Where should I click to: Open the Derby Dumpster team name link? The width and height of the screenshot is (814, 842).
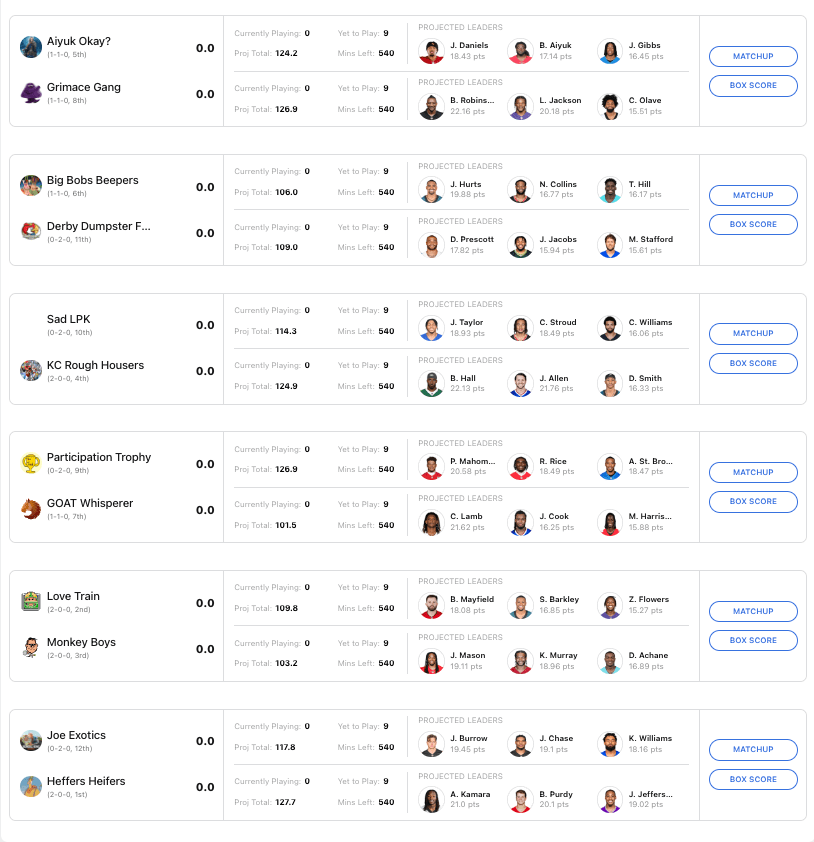98,226
